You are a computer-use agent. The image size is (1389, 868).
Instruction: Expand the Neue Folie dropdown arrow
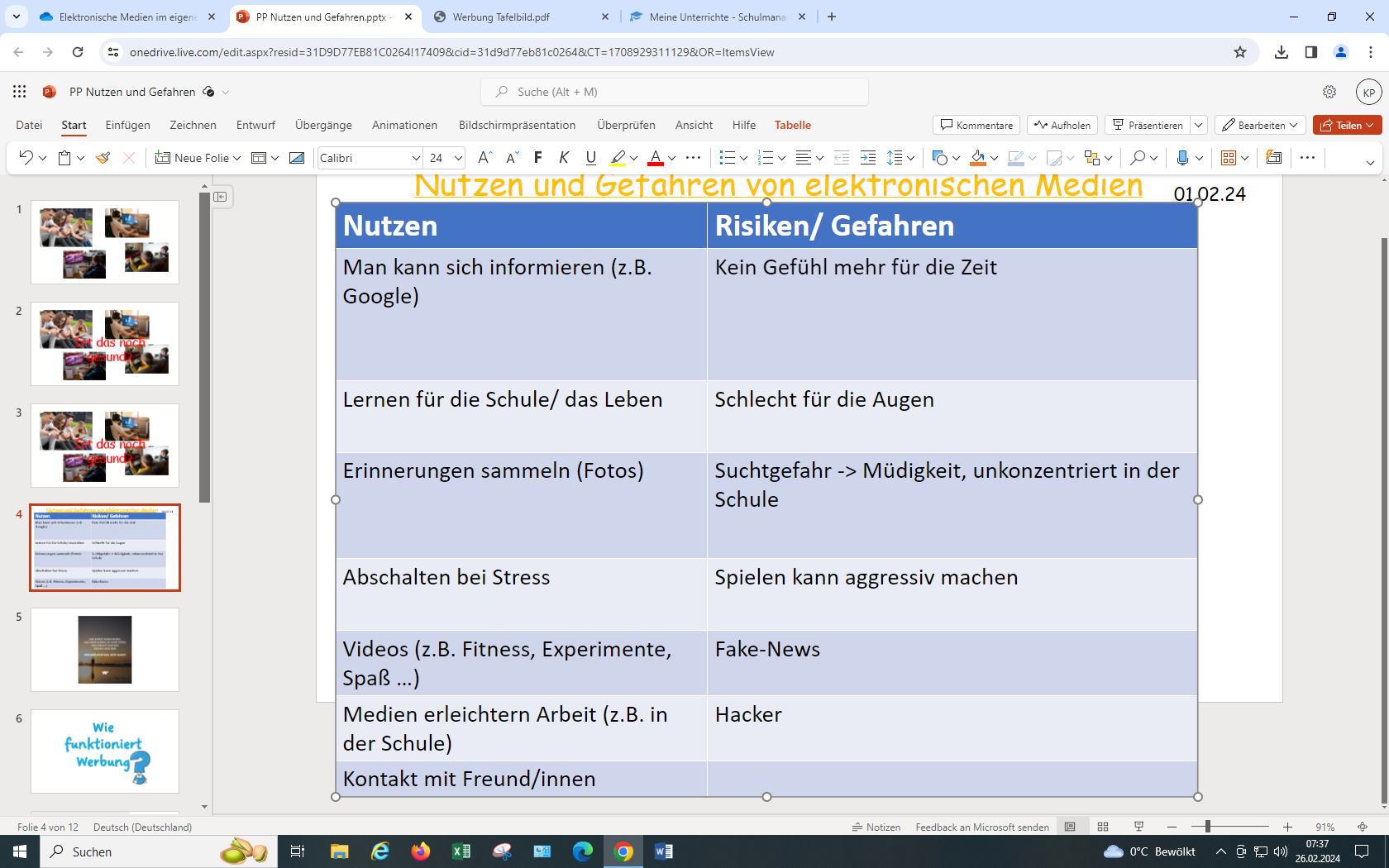pyautogui.click(x=237, y=158)
